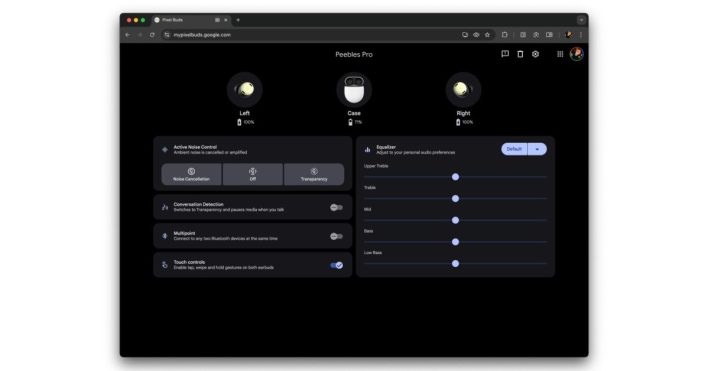Click the Case image
708x371 pixels.
click(x=354, y=89)
